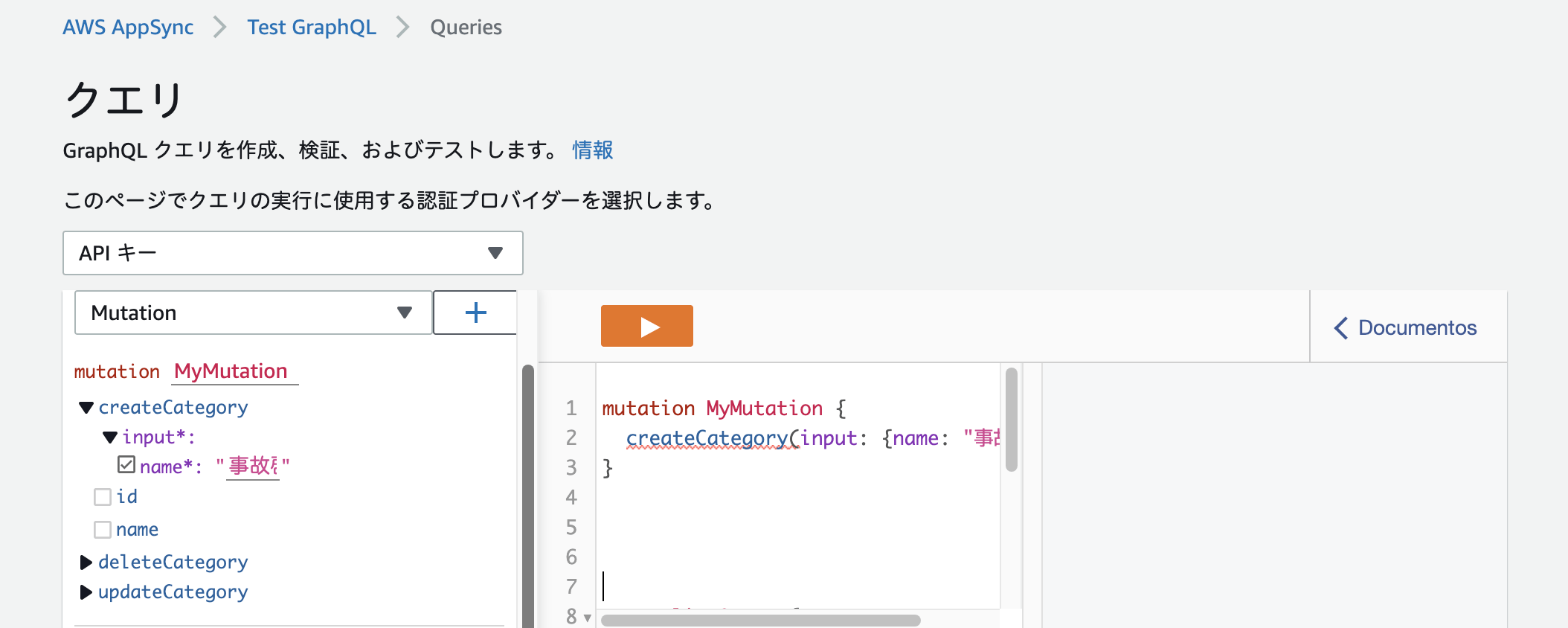Image resolution: width=1568 pixels, height=628 pixels.
Task: Click the mutation keyword in explorer
Action: point(117,371)
